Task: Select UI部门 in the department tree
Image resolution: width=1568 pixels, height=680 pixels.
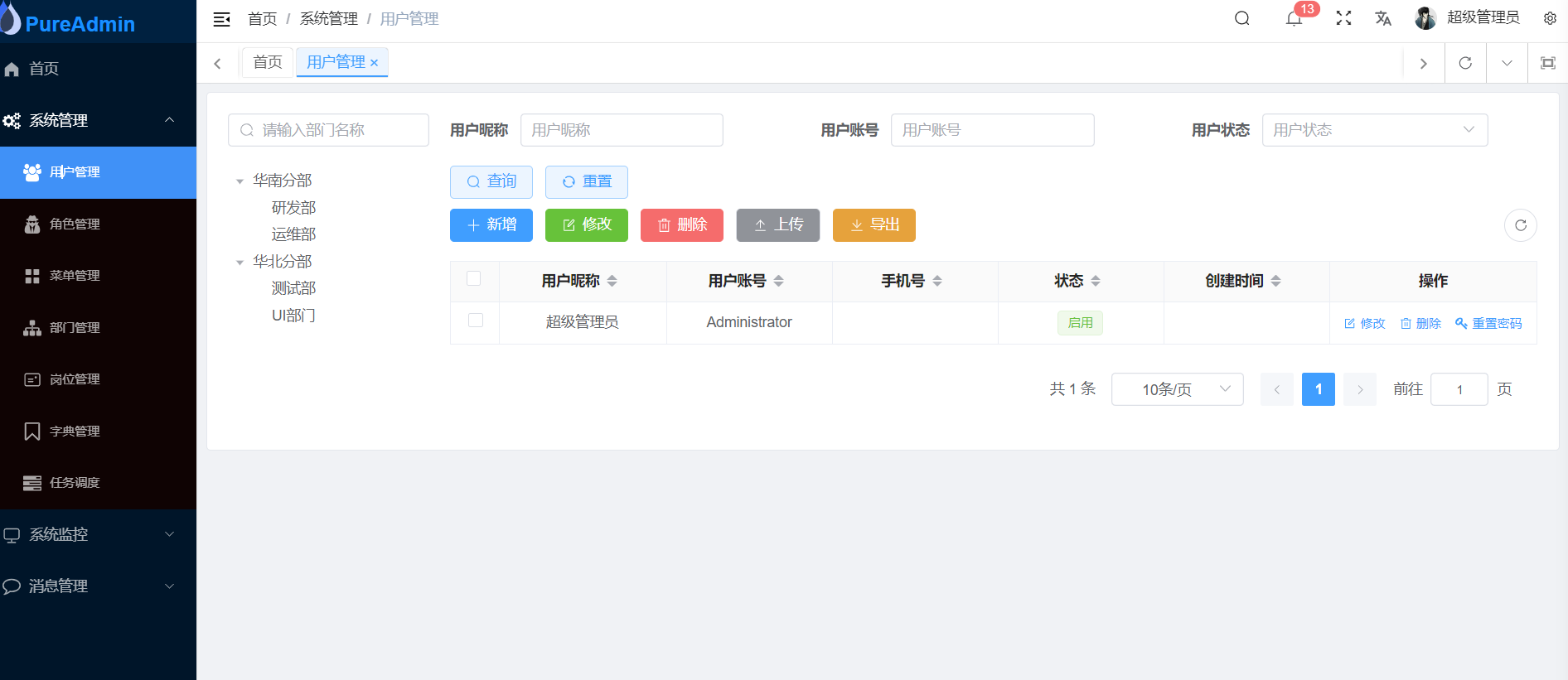Action: [x=293, y=316]
